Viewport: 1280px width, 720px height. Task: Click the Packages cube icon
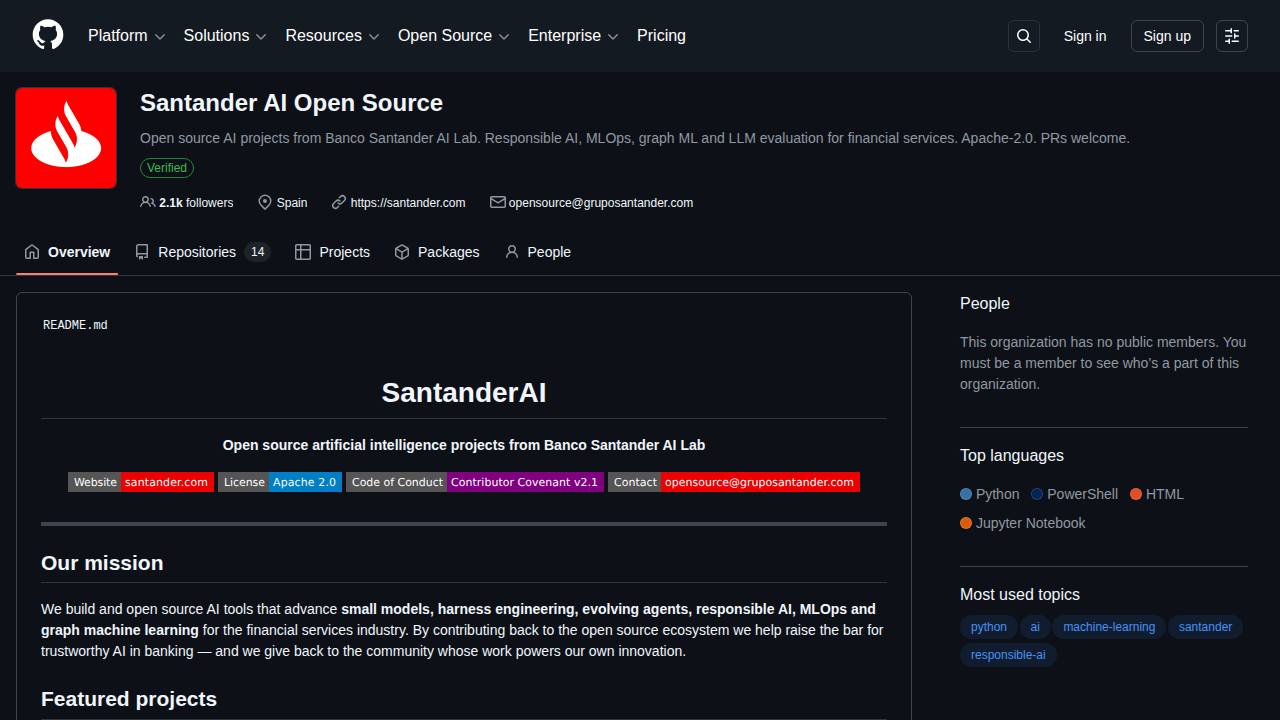click(x=402, y=252)
